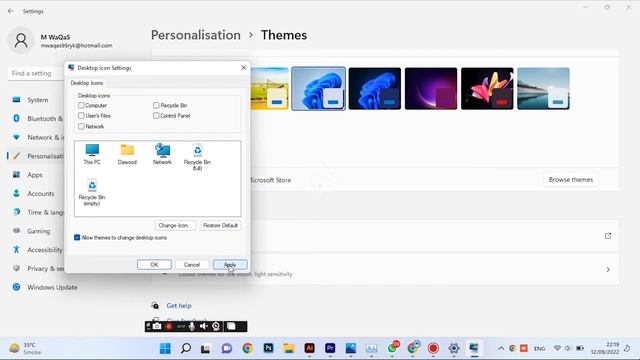
Task: Open the Apps settings section
Action: (x=35, y=175)
